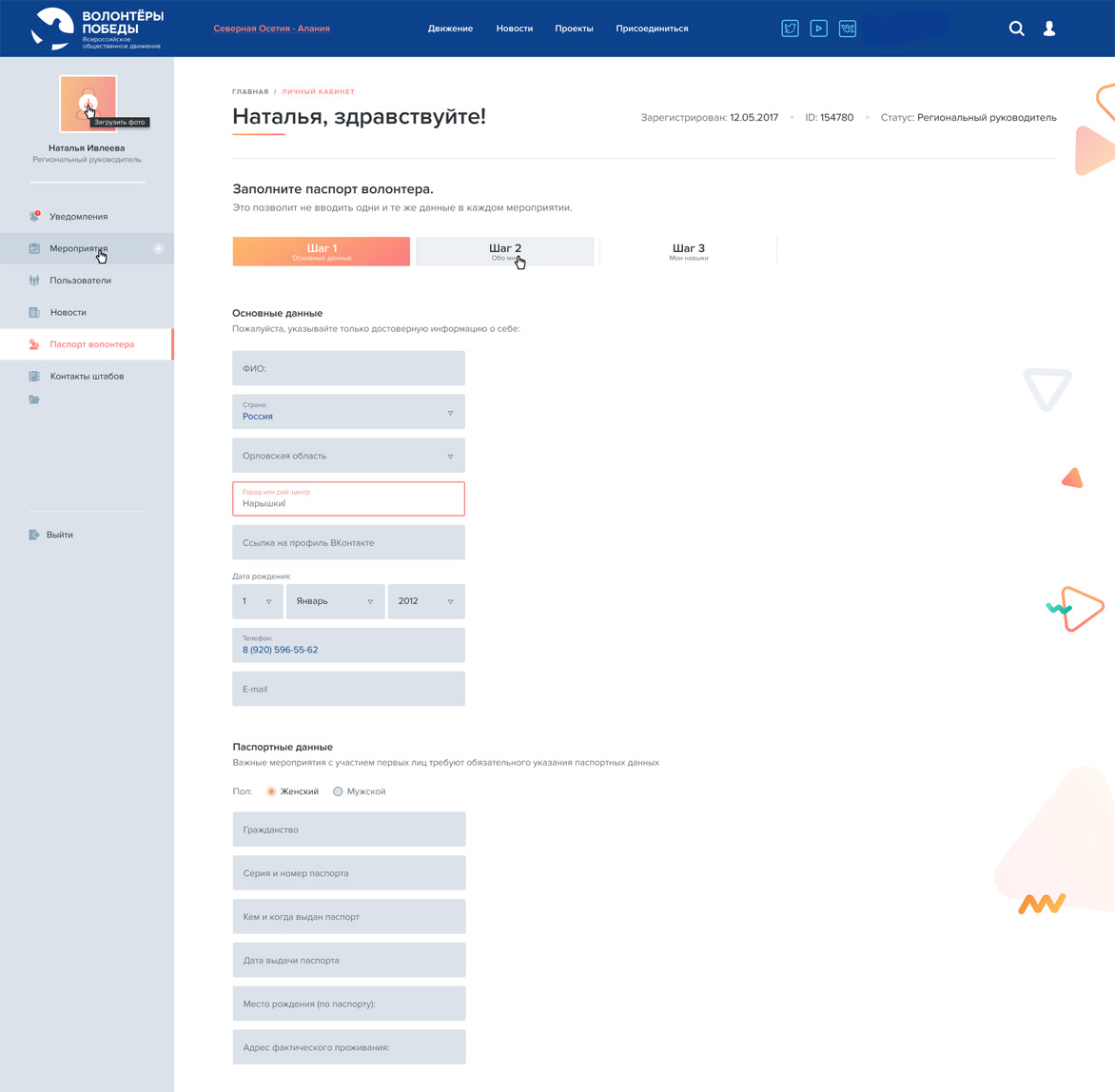
Task: Click Выйти to log out
Action: 59,535
